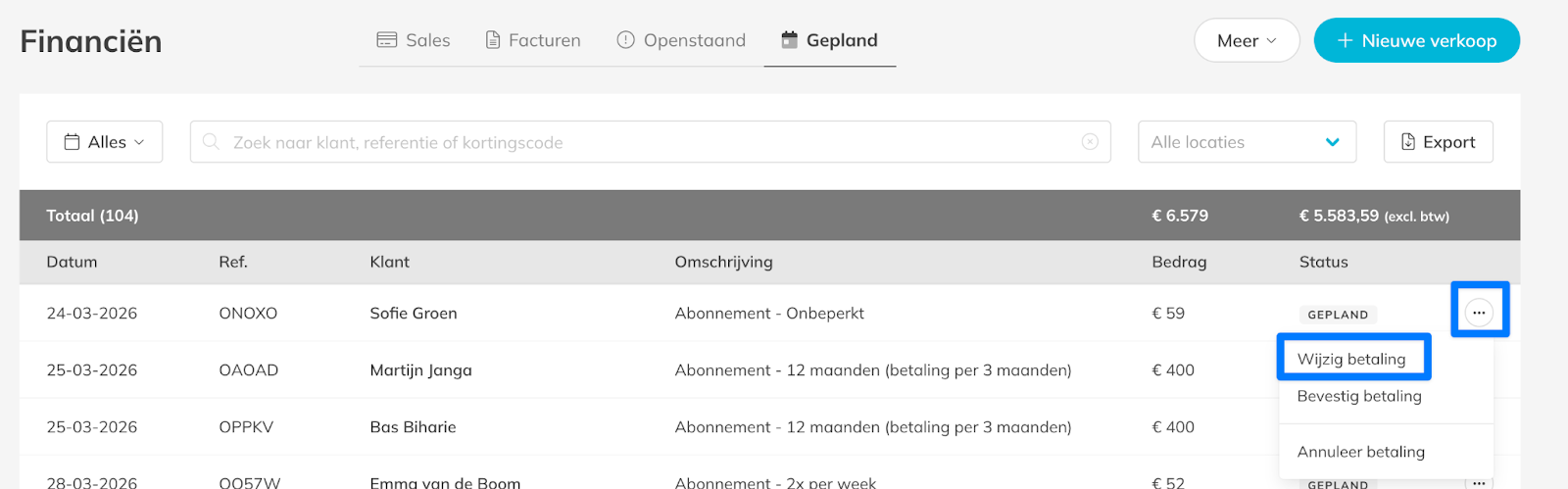
Task: Focus the klant search input field
Action: [x=647, y=142]
